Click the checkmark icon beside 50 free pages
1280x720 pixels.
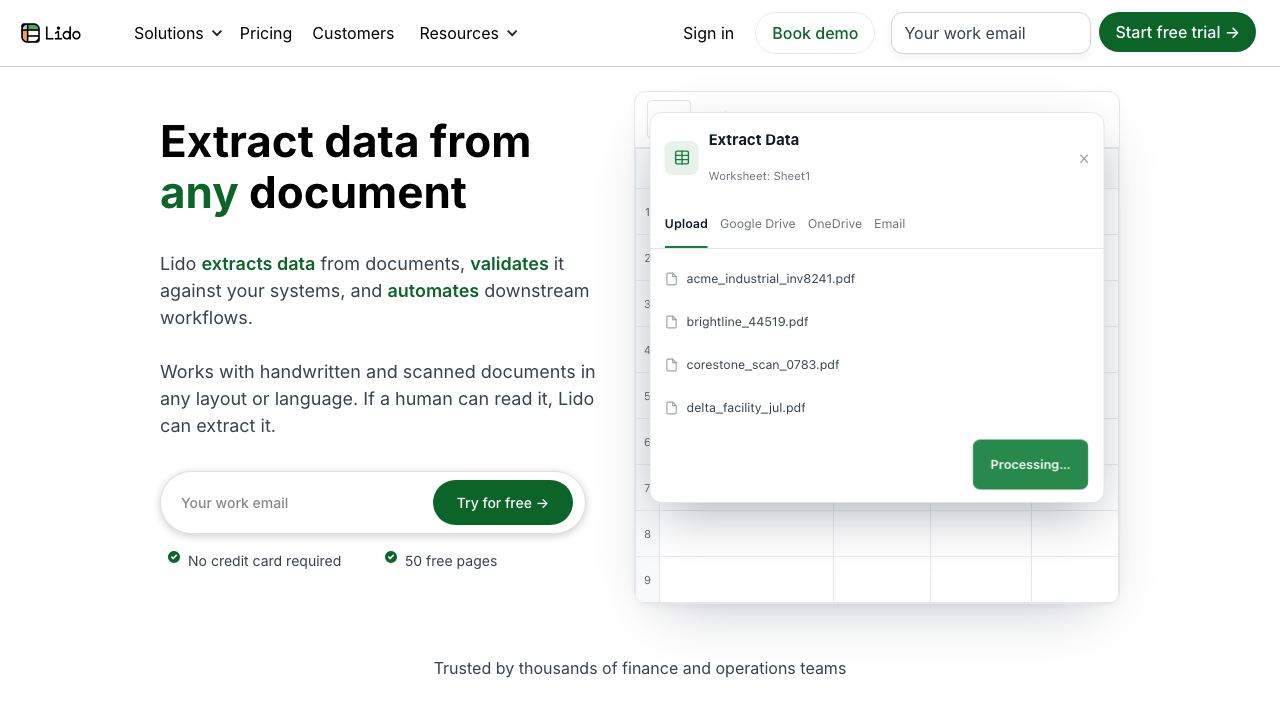coord(391,557)
